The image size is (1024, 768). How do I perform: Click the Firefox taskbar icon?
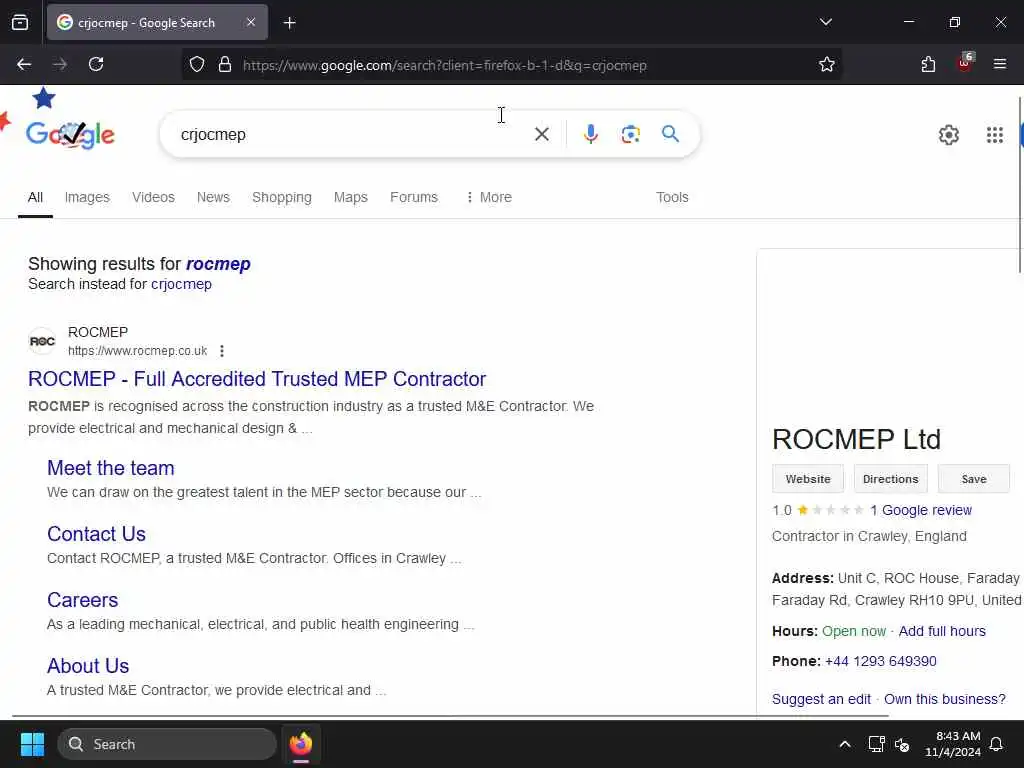[x=300, y=744]
